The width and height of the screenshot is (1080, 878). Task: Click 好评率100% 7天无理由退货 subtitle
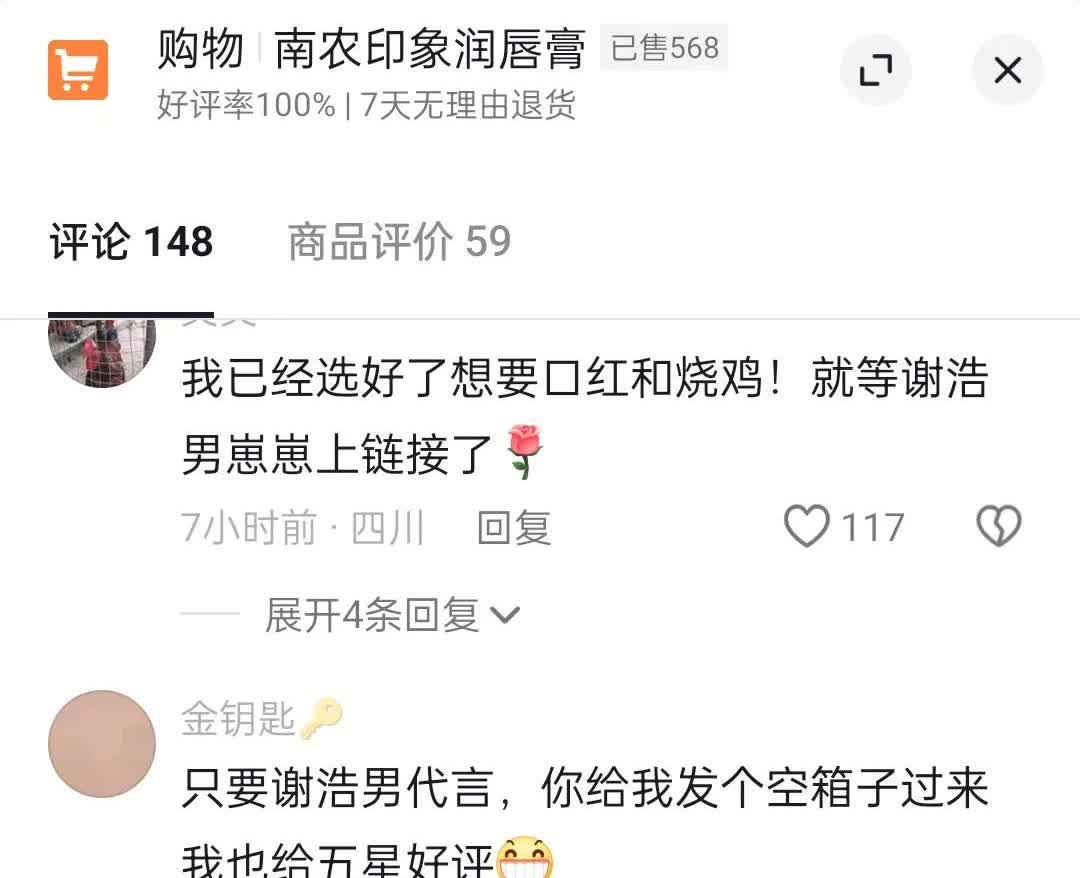pyautogui.click(x=366, y=105)
